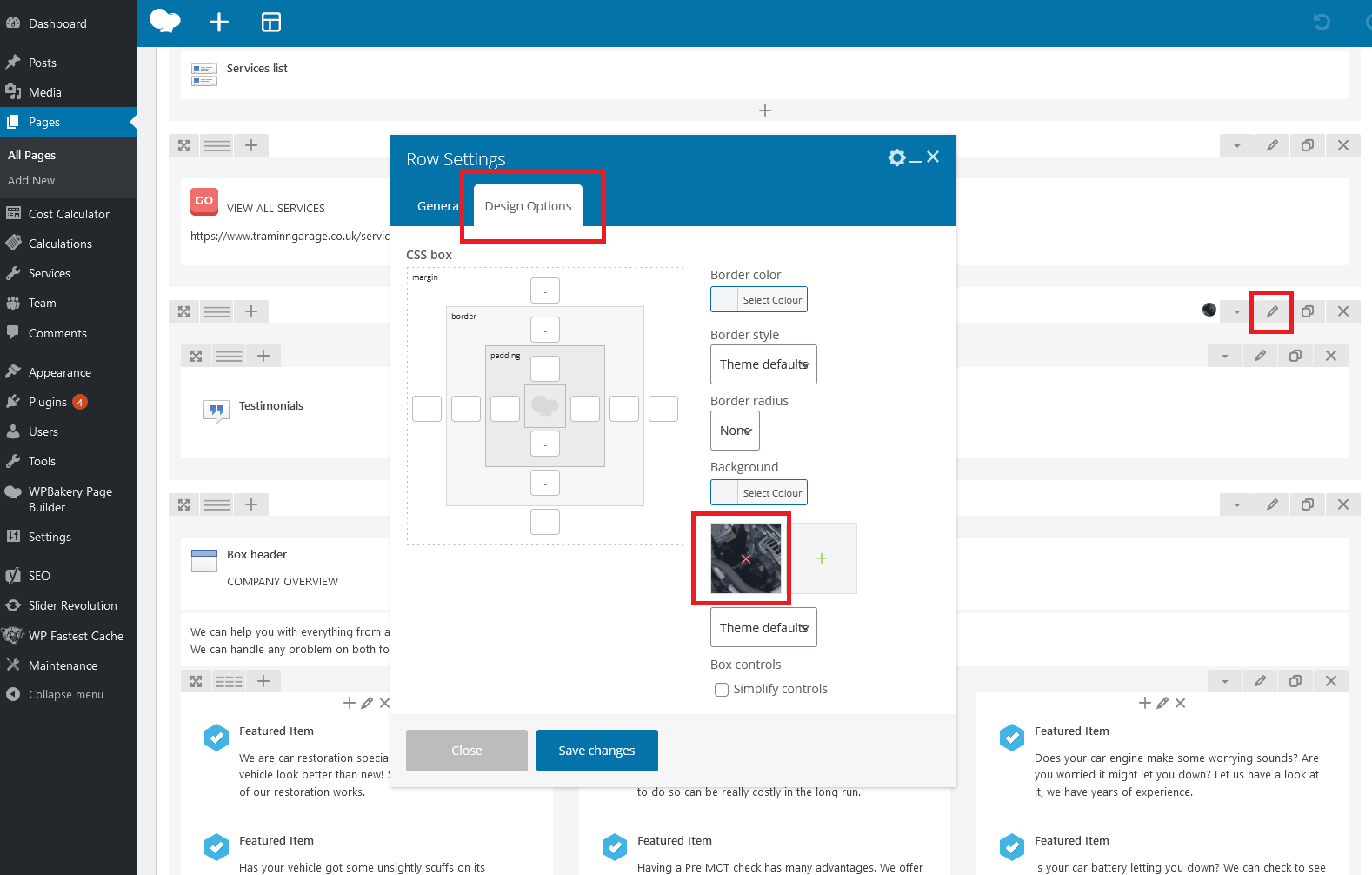Edit the Testimonials row with pencil icon

(1271, 311)
